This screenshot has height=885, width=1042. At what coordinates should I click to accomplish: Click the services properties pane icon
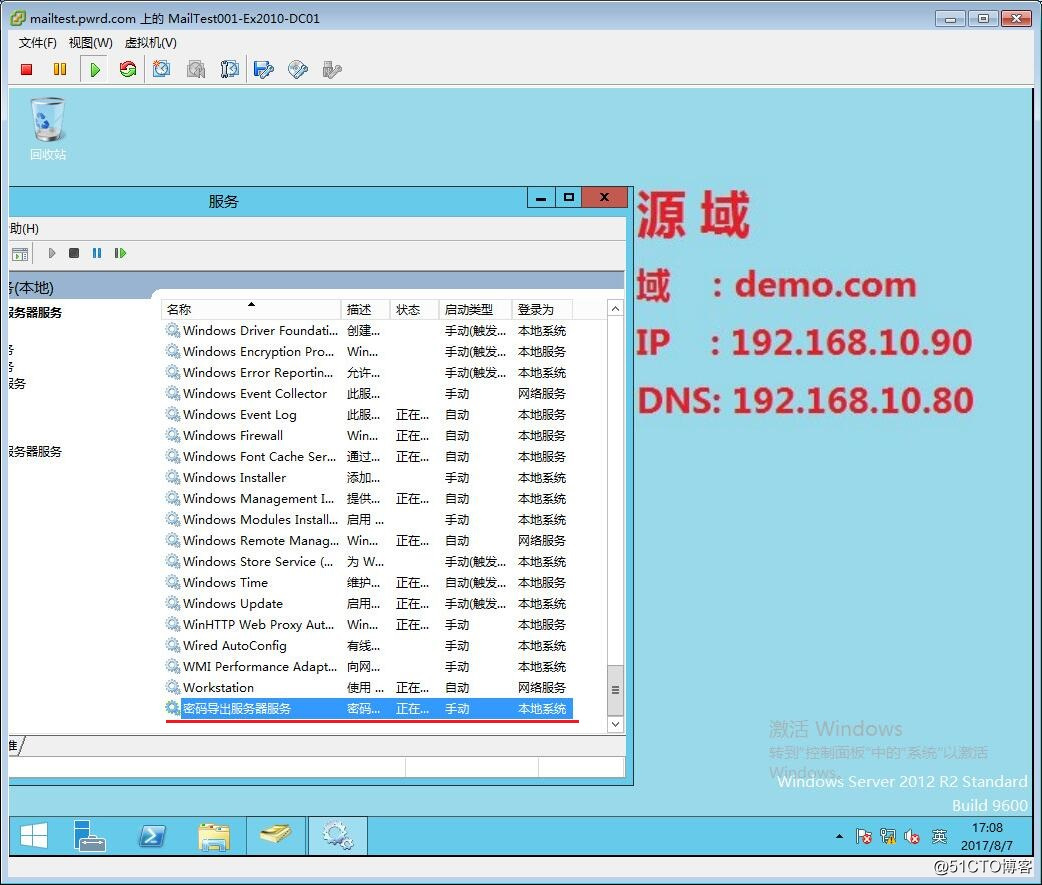(x=21, y=254)
